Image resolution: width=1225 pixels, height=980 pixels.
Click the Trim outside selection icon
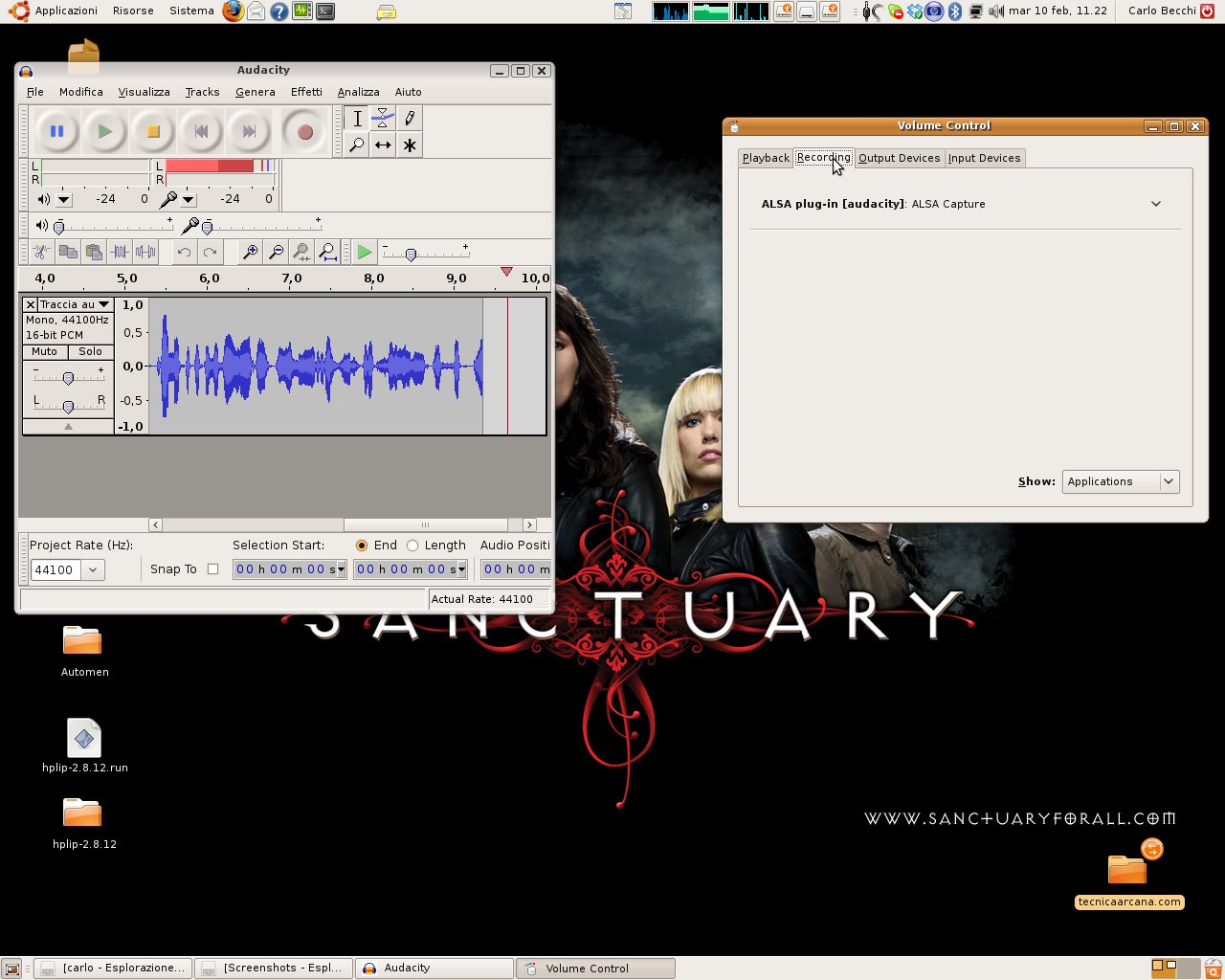point(120,253)
